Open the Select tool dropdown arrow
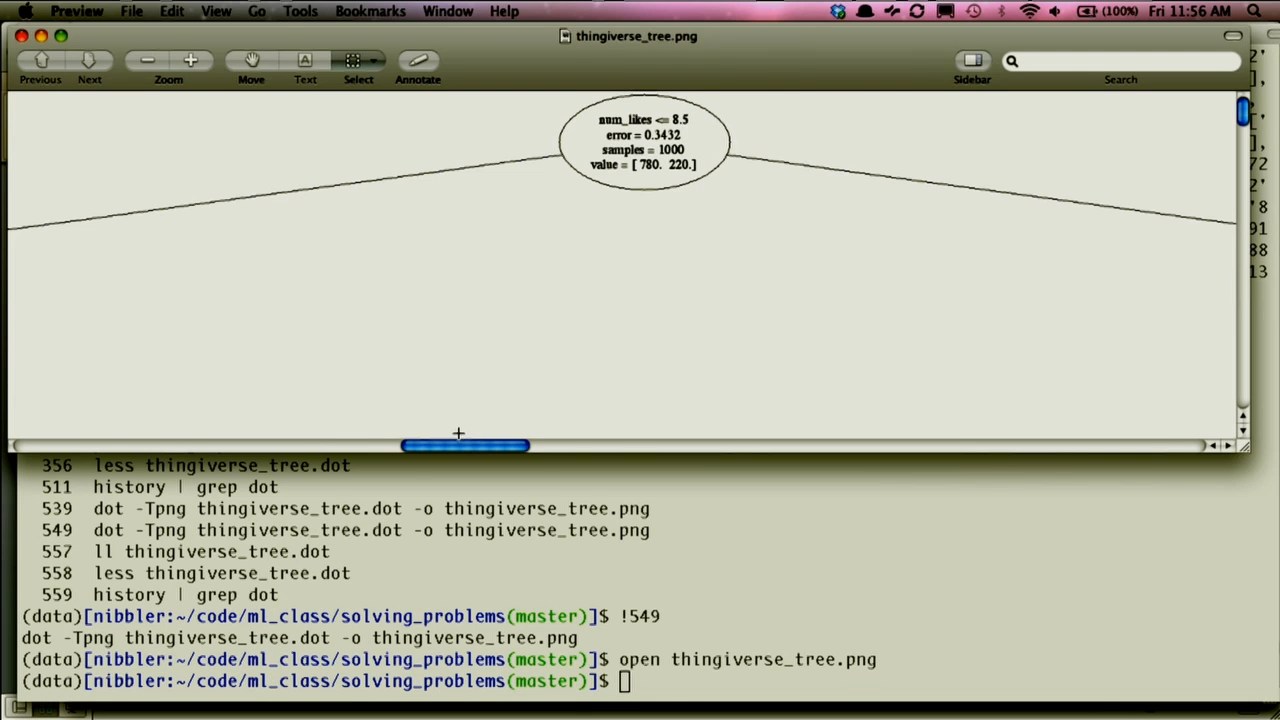 coord(376,61)
